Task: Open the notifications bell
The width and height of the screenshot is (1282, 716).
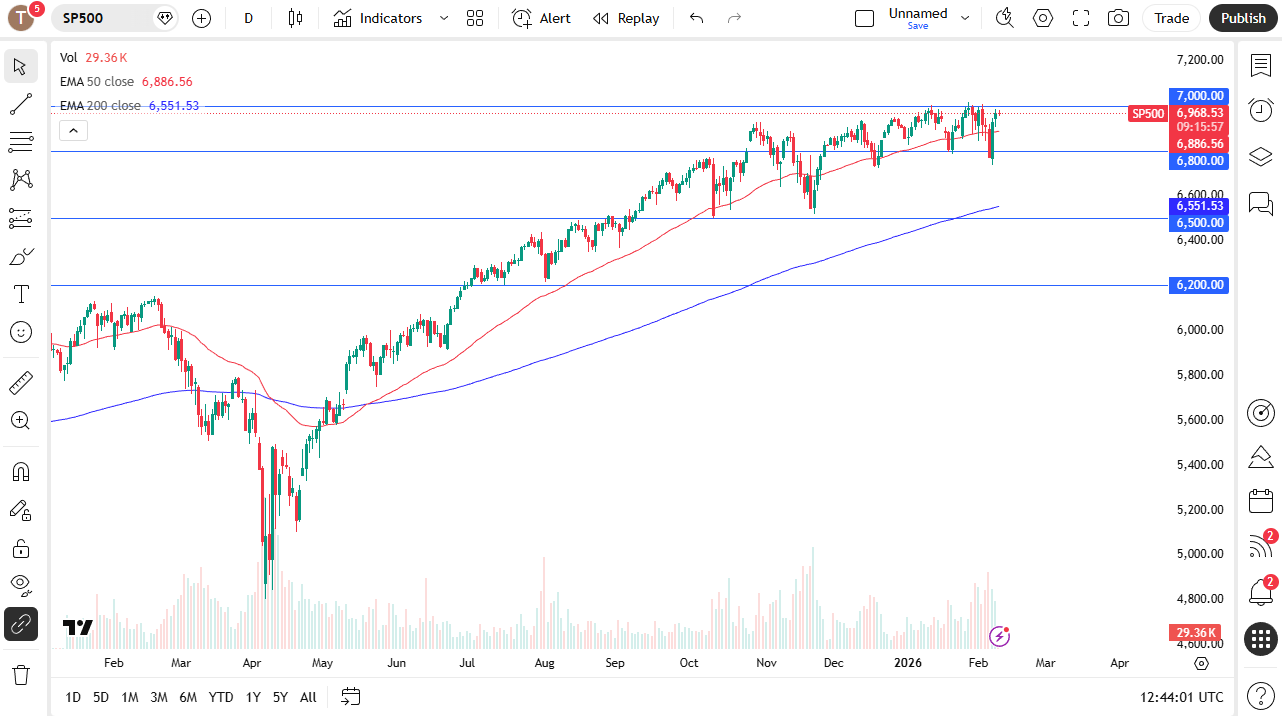Action: tap(1261, 592)
